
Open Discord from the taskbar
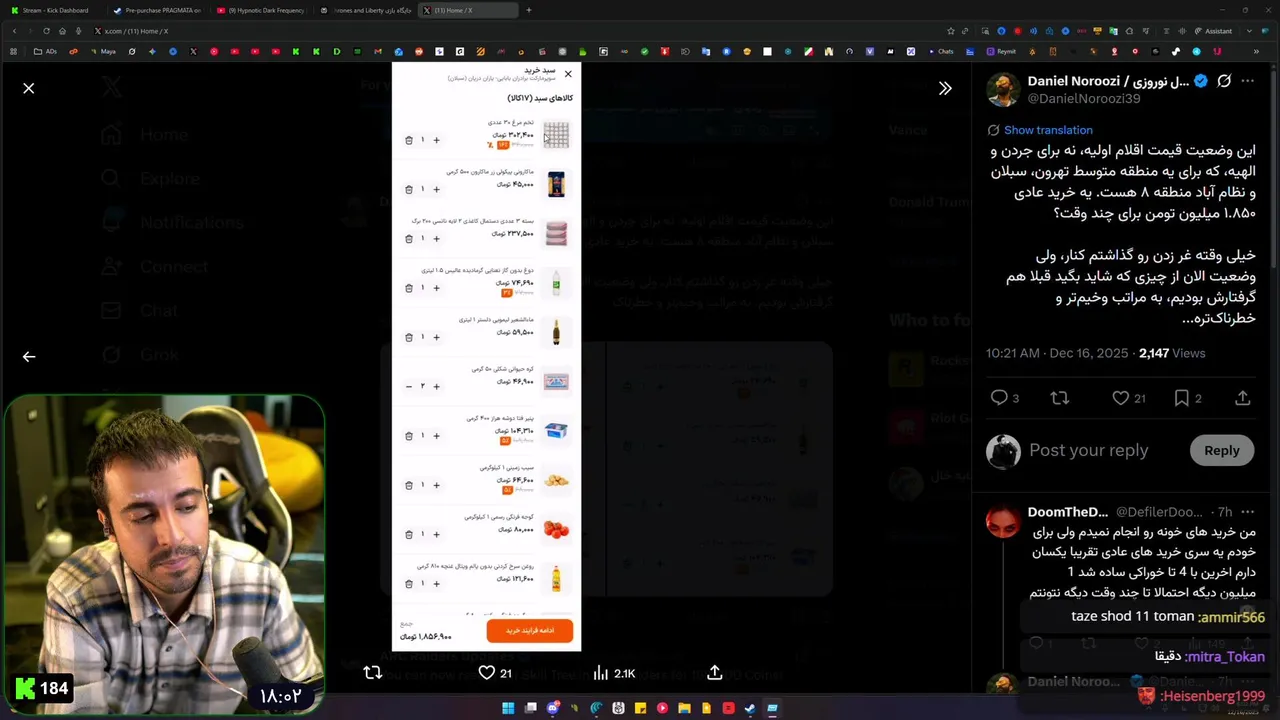[553, 708]
